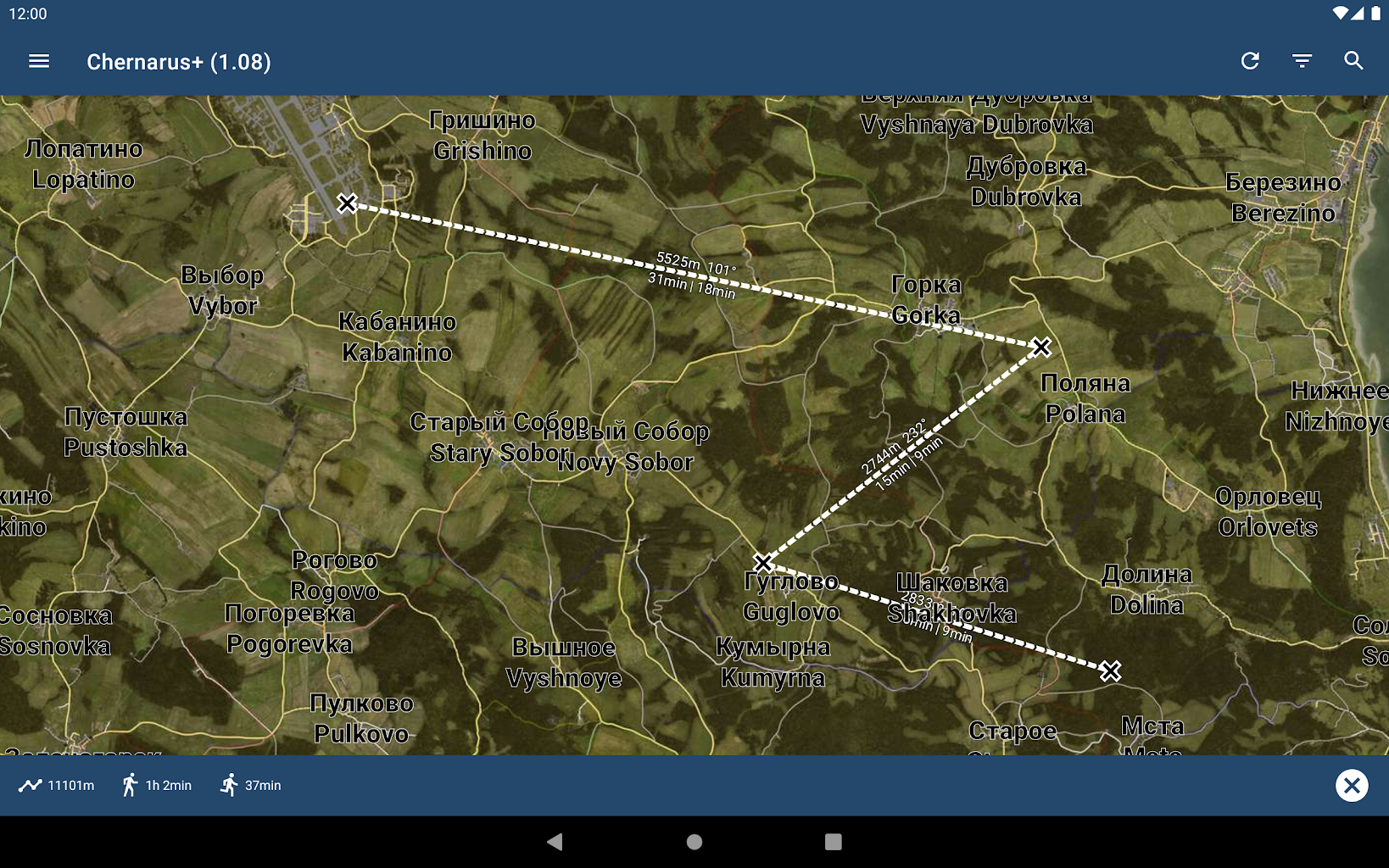The height and width of the screenshot is (868, 1389).
Task: Tap the Vyshnoye town label
Action: 564,663
